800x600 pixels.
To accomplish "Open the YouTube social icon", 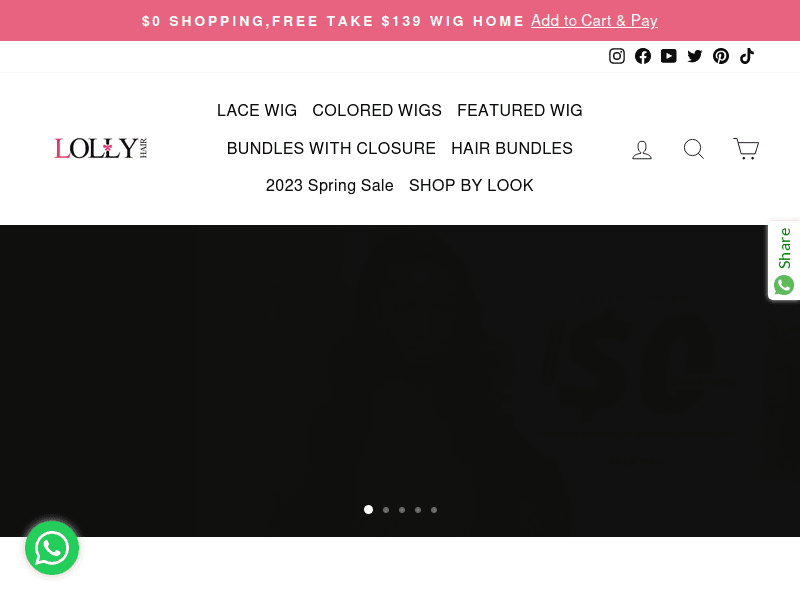I will 668,56.
